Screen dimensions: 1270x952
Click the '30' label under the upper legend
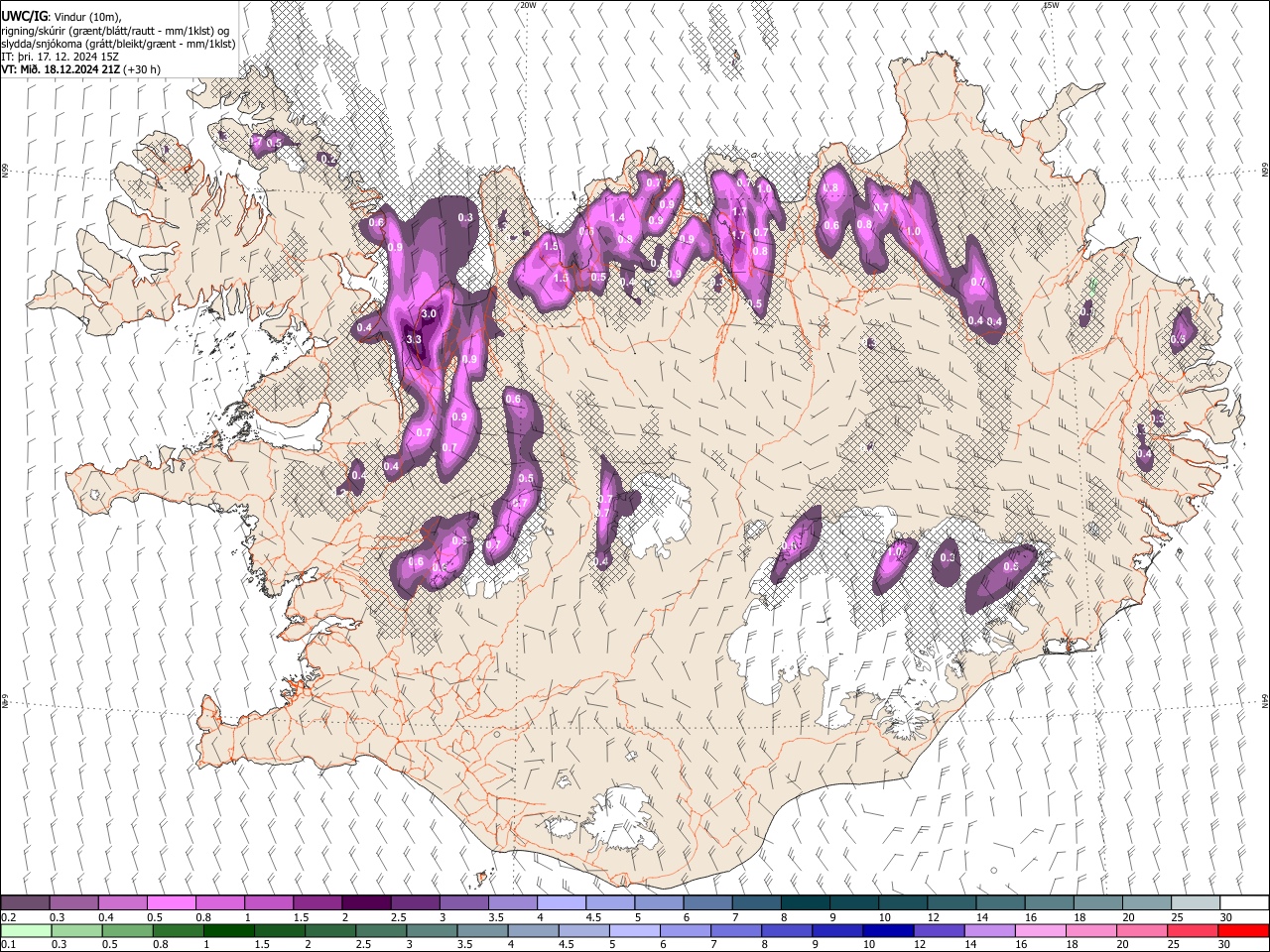(1226, 917)
